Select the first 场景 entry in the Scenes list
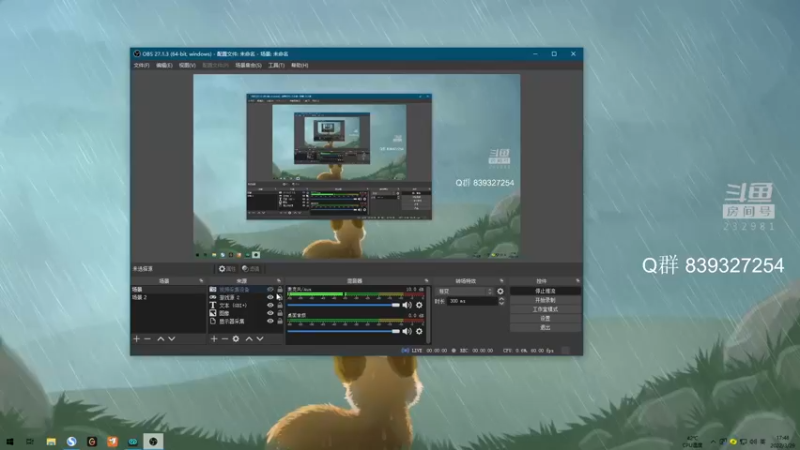 [x=168, y=289]
